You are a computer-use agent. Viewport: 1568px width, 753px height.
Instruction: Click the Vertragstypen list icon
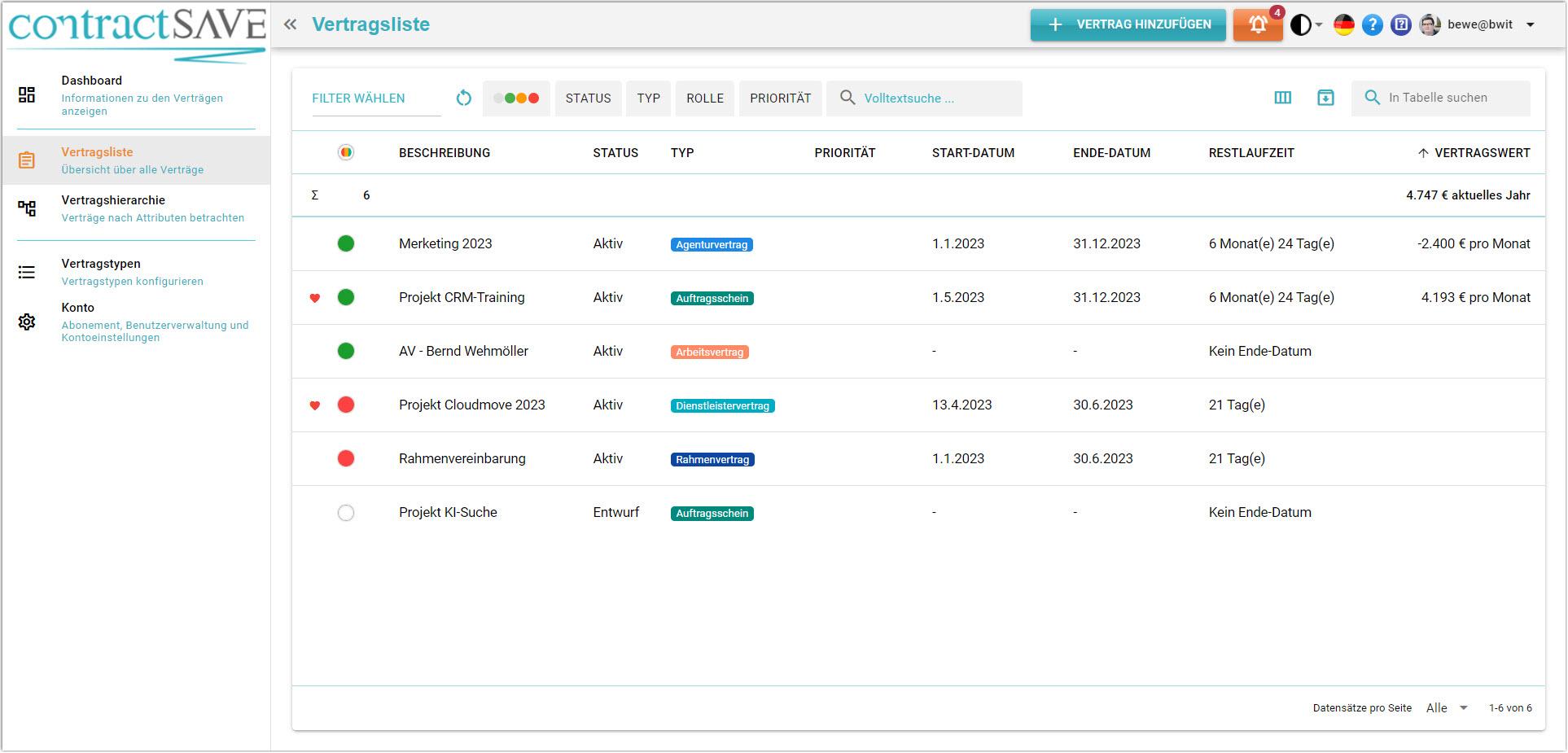coord(27,272)
